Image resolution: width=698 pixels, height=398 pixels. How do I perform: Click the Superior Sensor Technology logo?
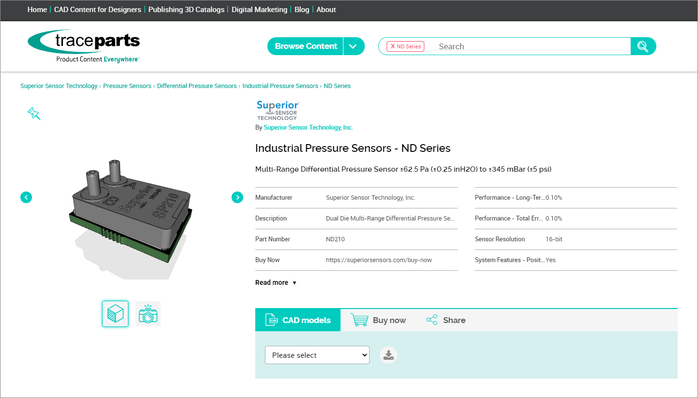pyautogui.click(x=277, y=110)
